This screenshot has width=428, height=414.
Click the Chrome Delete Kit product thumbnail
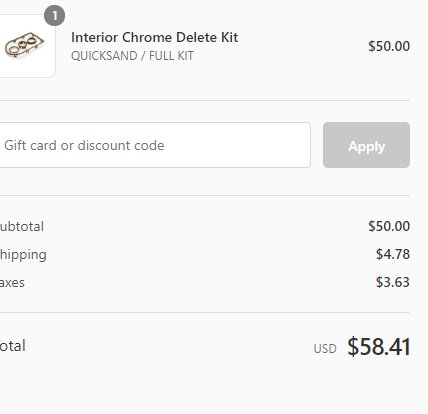[x=27, y=46]
